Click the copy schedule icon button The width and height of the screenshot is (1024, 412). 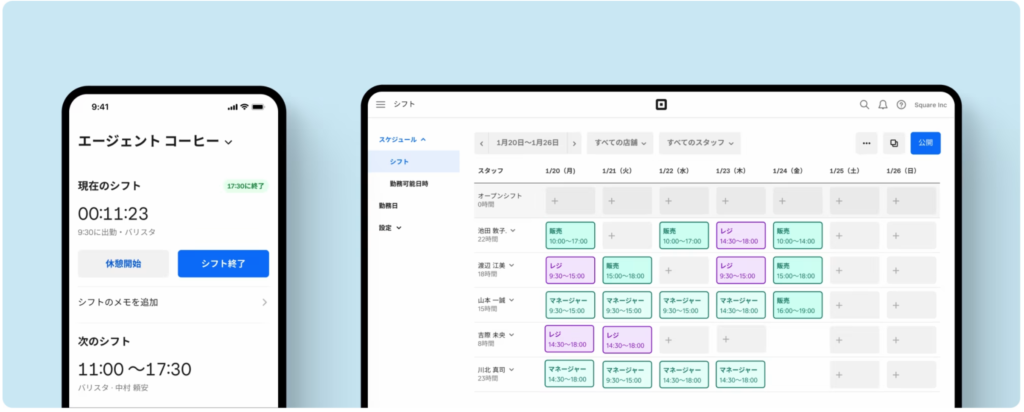coord(894,143)
